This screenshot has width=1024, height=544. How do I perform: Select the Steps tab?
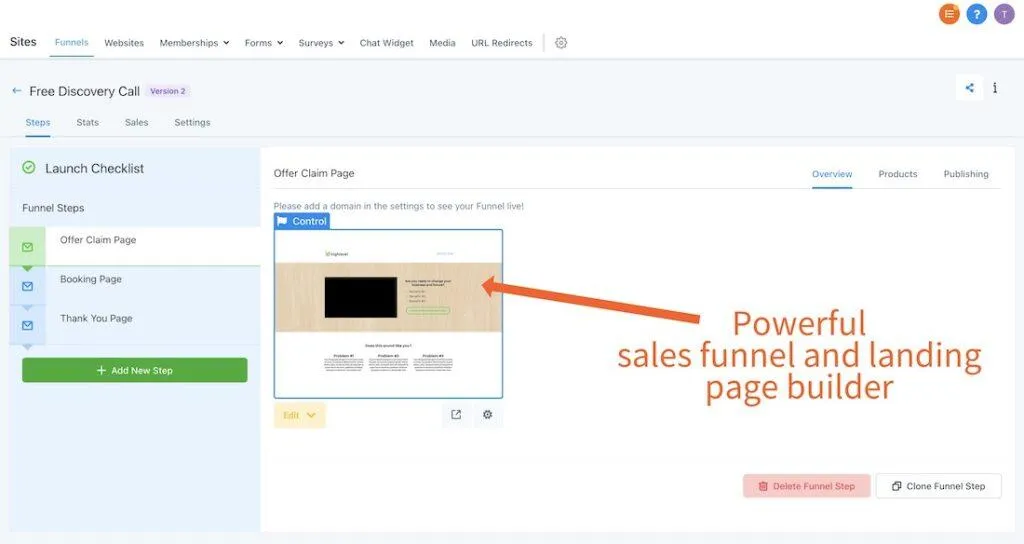[x=38, y=122]
